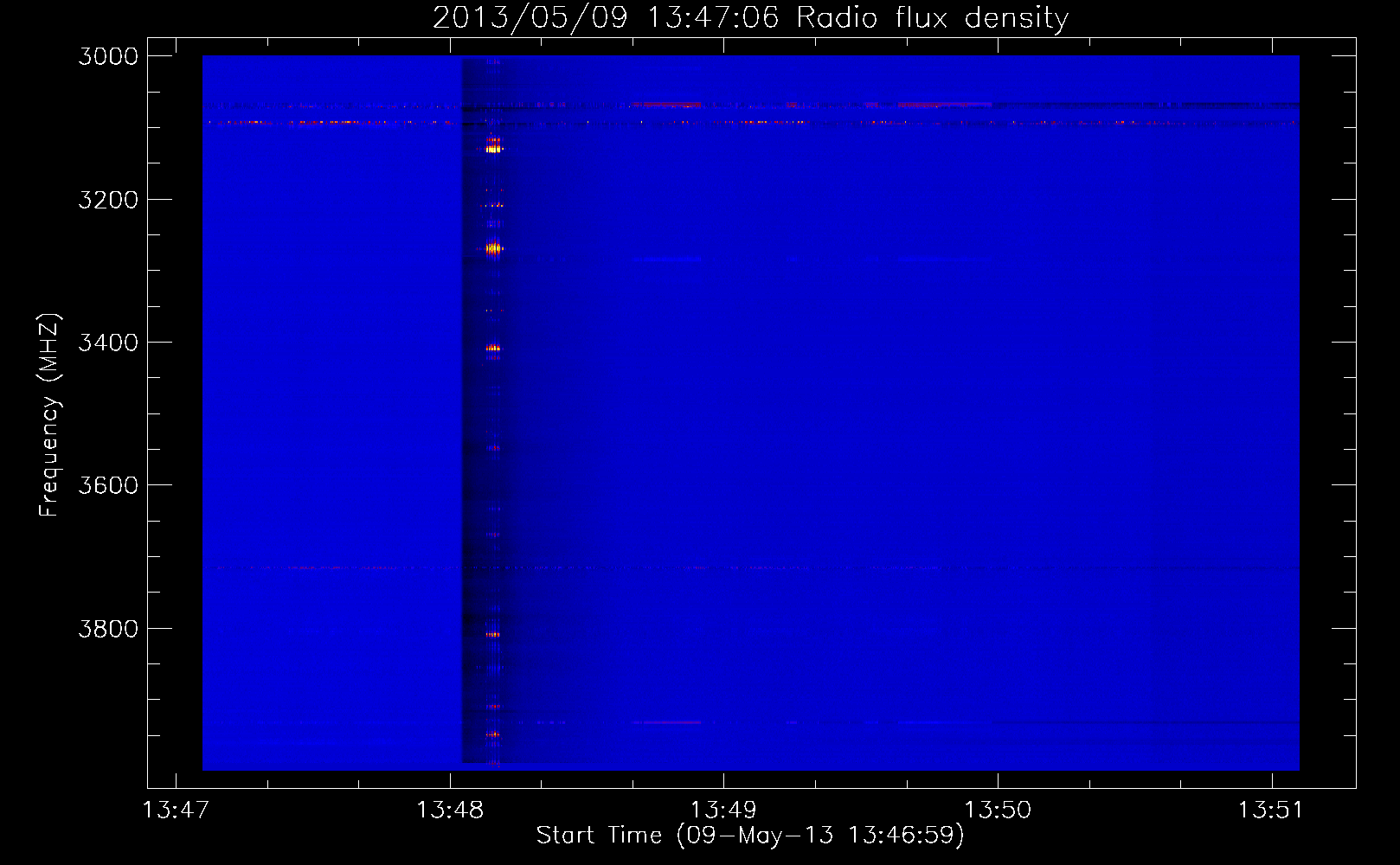
Task: Click the 3000 frequency axis label
Action: click(108, 56)
